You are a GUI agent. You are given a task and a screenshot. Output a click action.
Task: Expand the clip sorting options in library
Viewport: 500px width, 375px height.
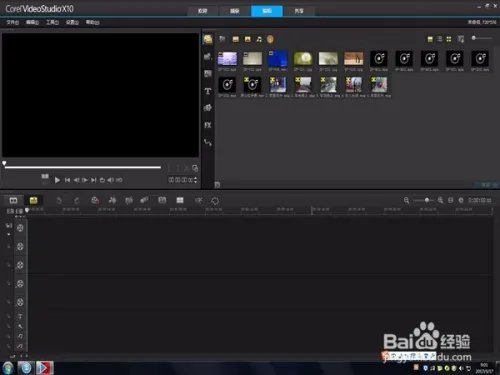(x=461, y=39)
